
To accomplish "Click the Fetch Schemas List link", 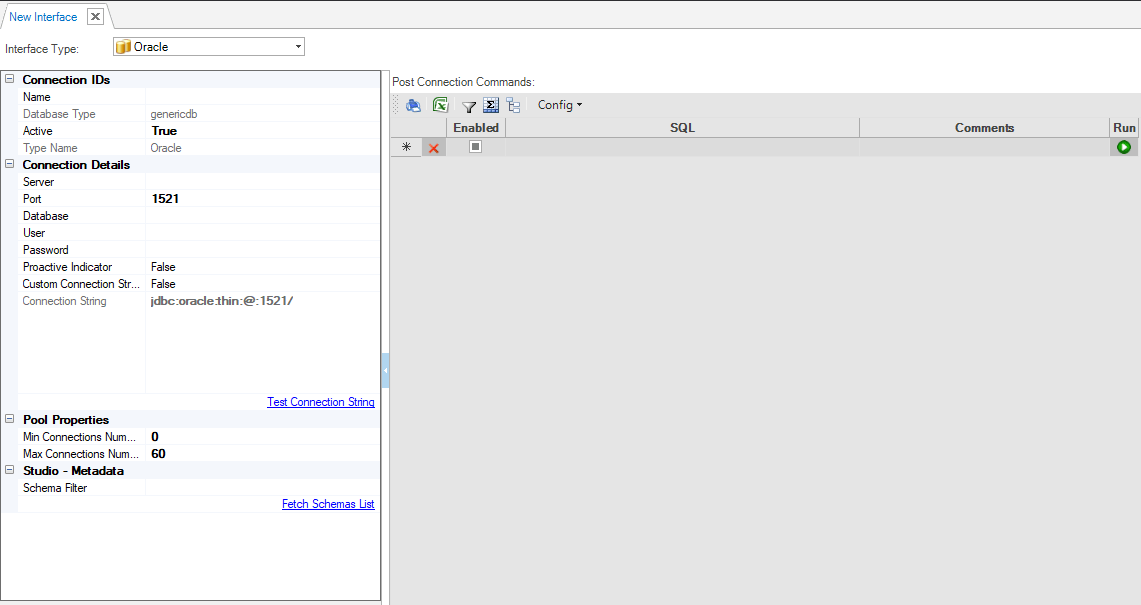I will [x=328, y=503].
